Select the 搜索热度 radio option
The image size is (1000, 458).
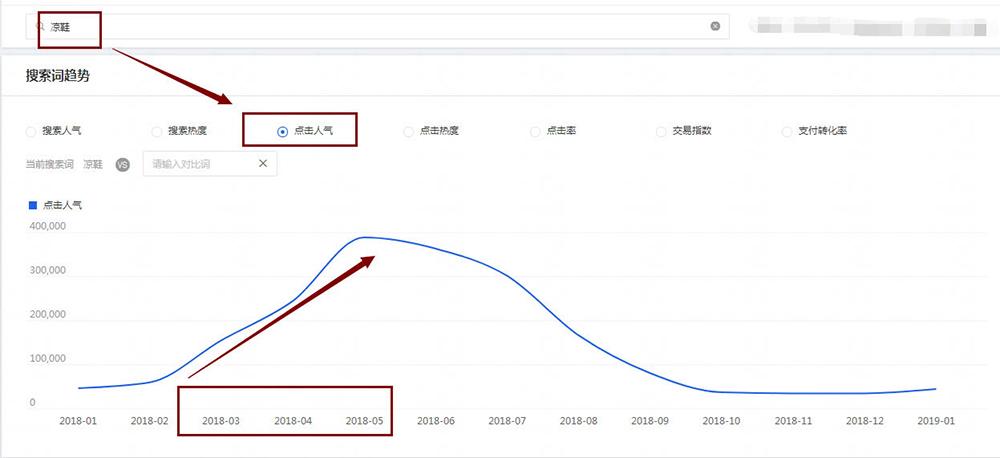(x=157, y=131)
